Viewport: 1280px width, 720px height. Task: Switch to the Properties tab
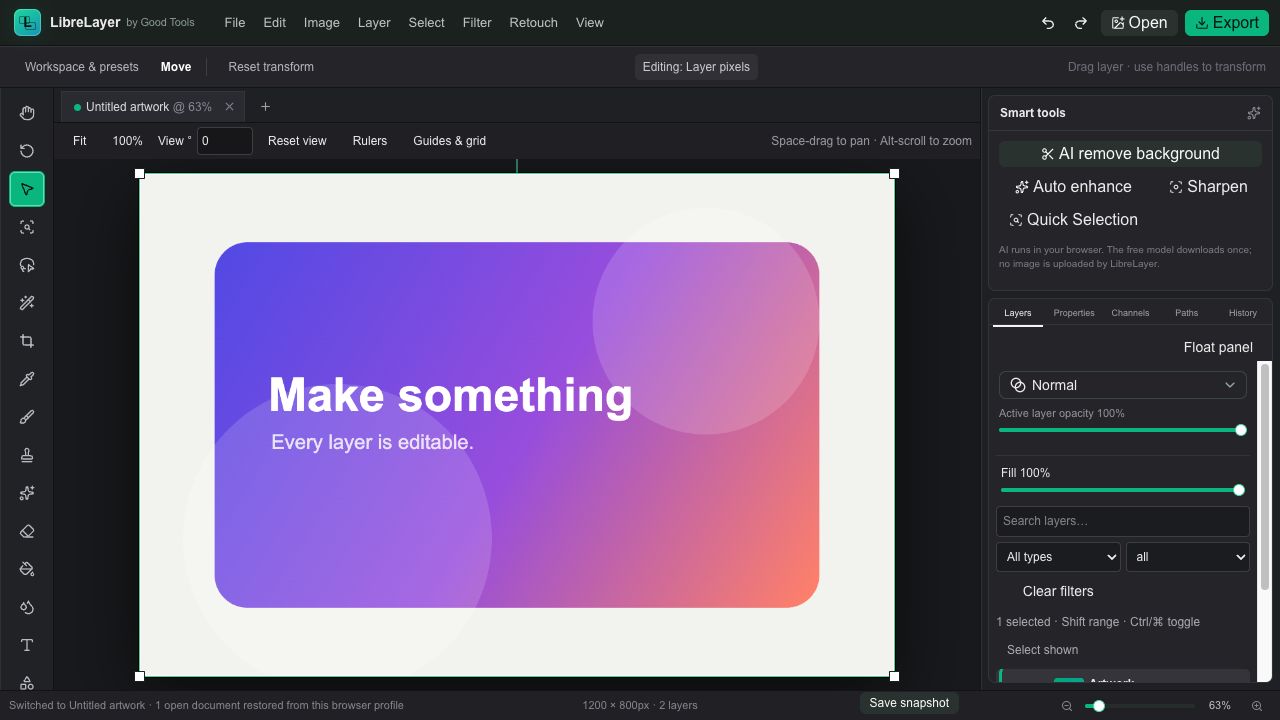coord(1074,313)
